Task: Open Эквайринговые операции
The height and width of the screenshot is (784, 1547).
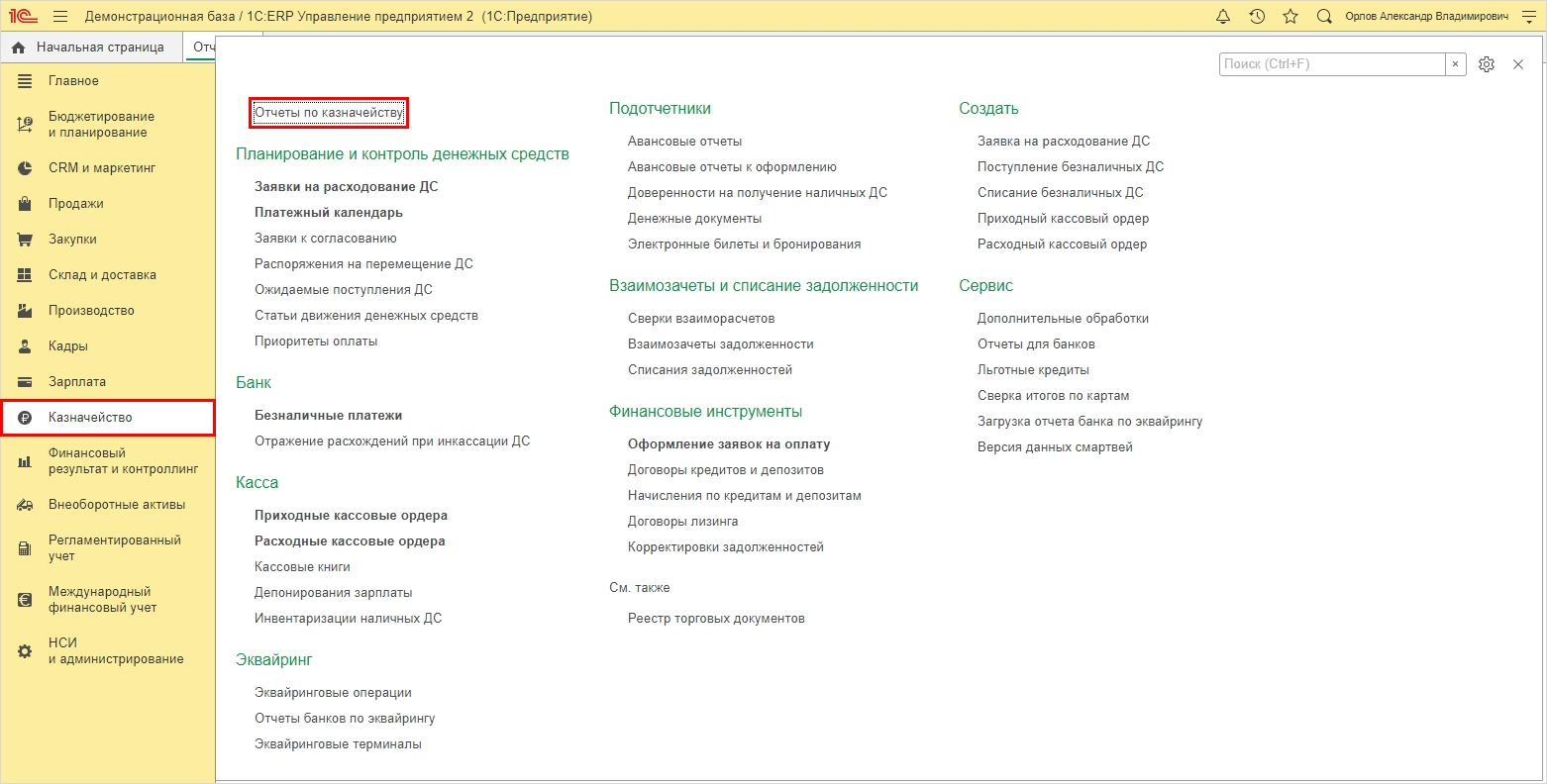Action: tap(333, 693)
